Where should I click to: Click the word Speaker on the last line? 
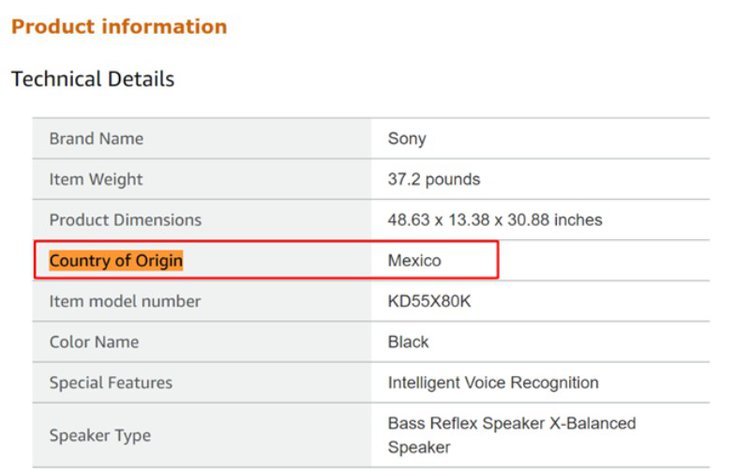click(419, 447)
